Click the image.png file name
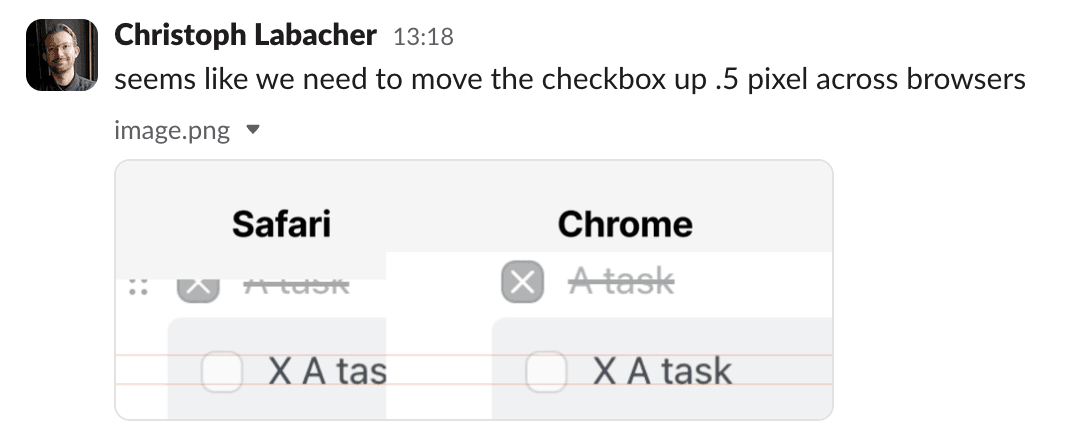This screenshot has height=444, width=1068. coord(172,129)
